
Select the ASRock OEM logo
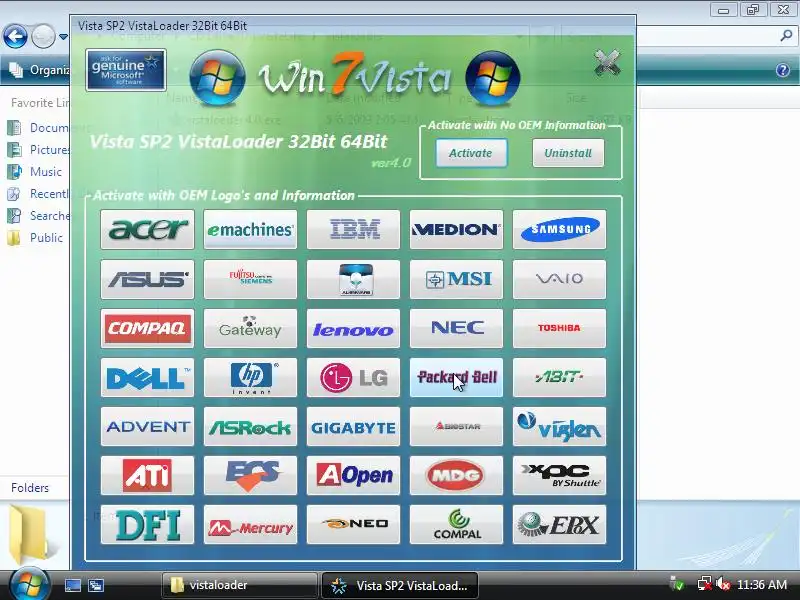pos(250,427)
